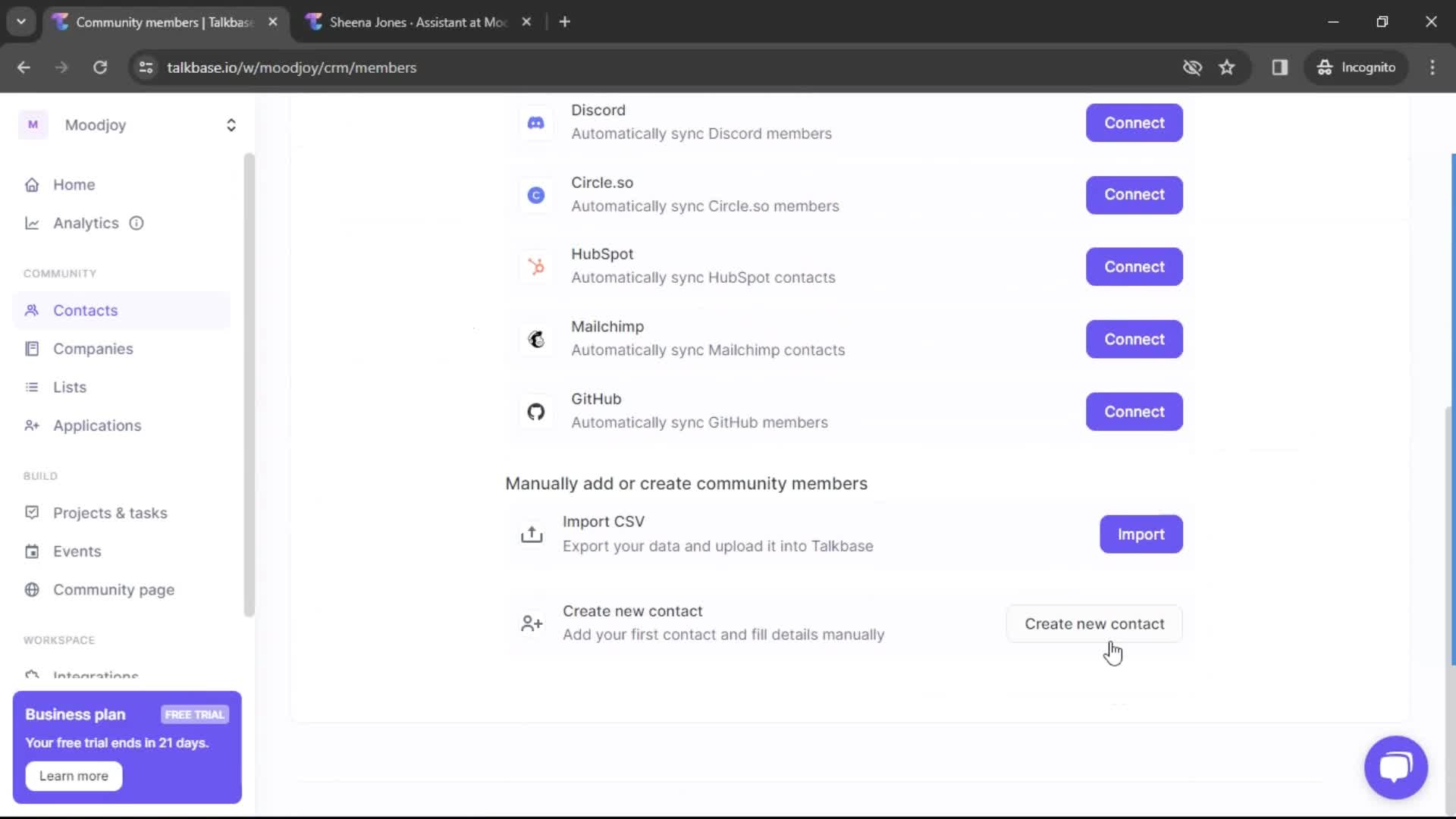The image size is (1456, 819).
Task: Open the chat bubble widget
Action: point(1395,767)
